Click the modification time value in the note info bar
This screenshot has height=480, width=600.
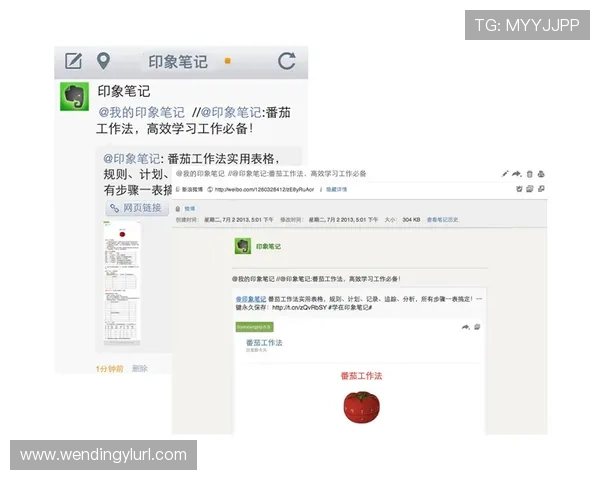[343, 220]
